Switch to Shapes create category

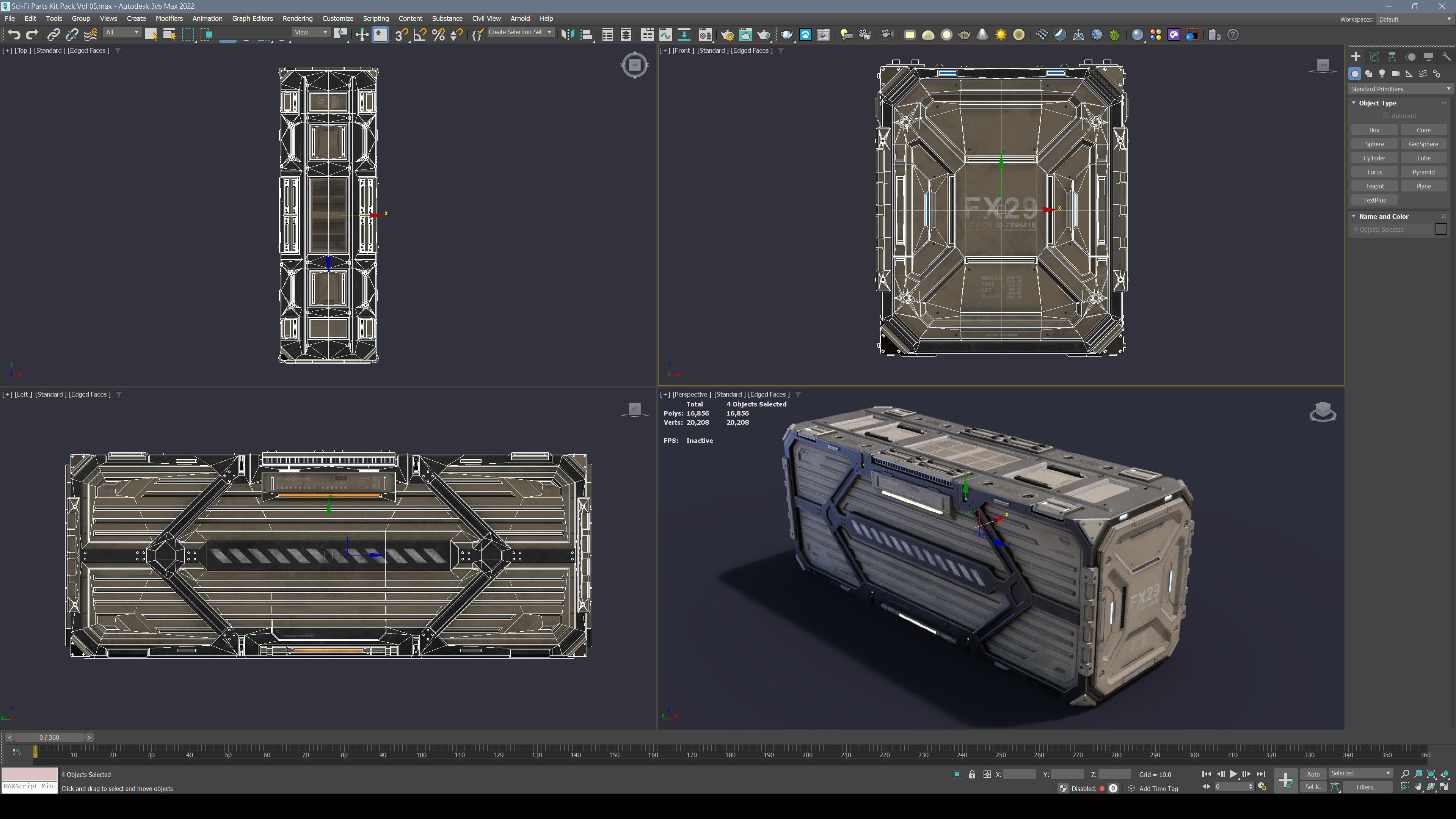click(x=1368, y=74)
